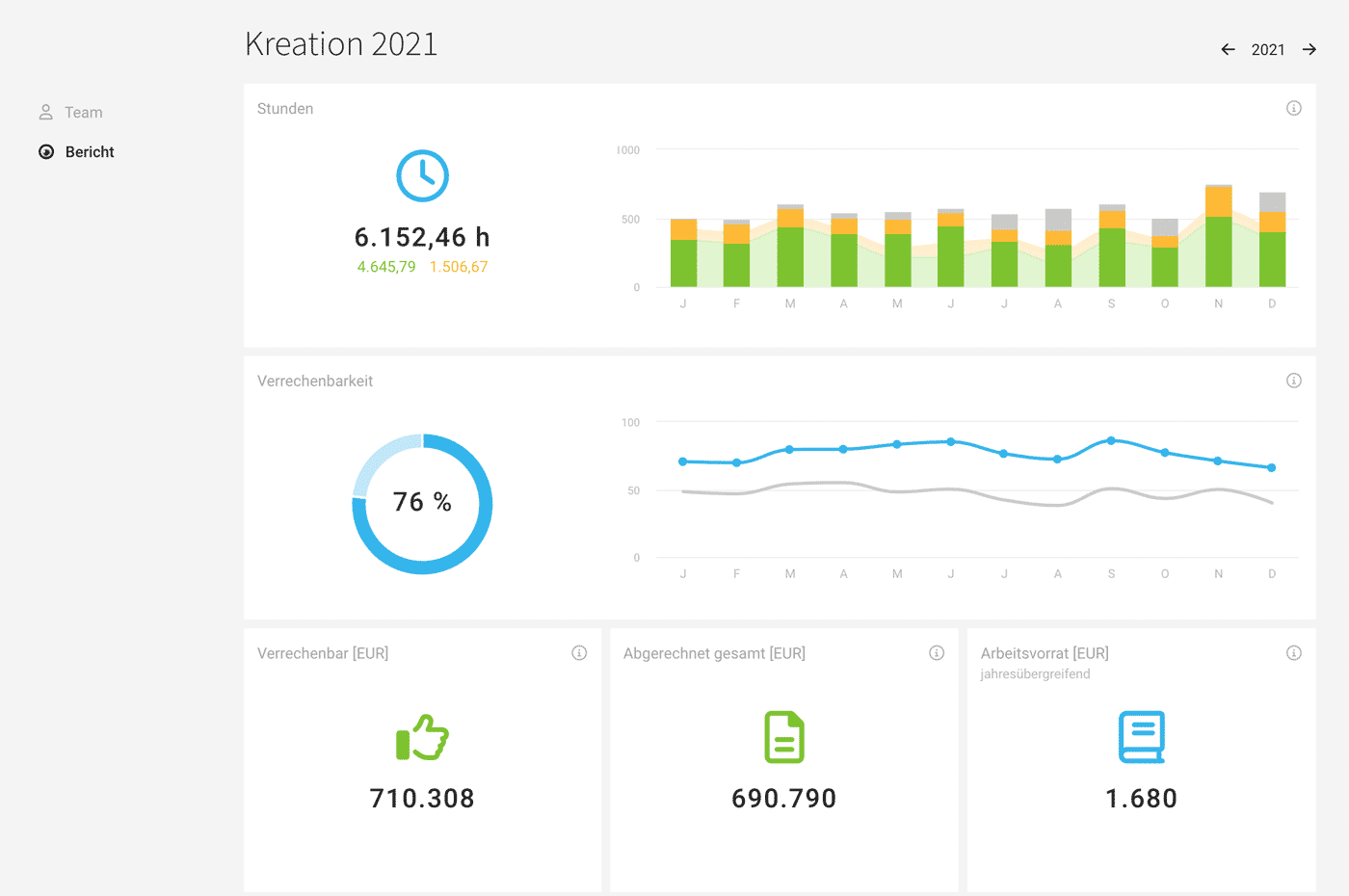Viewport: 1349px width, 896px height.
Task: Click the value 690.790
Action: point(784,799)
